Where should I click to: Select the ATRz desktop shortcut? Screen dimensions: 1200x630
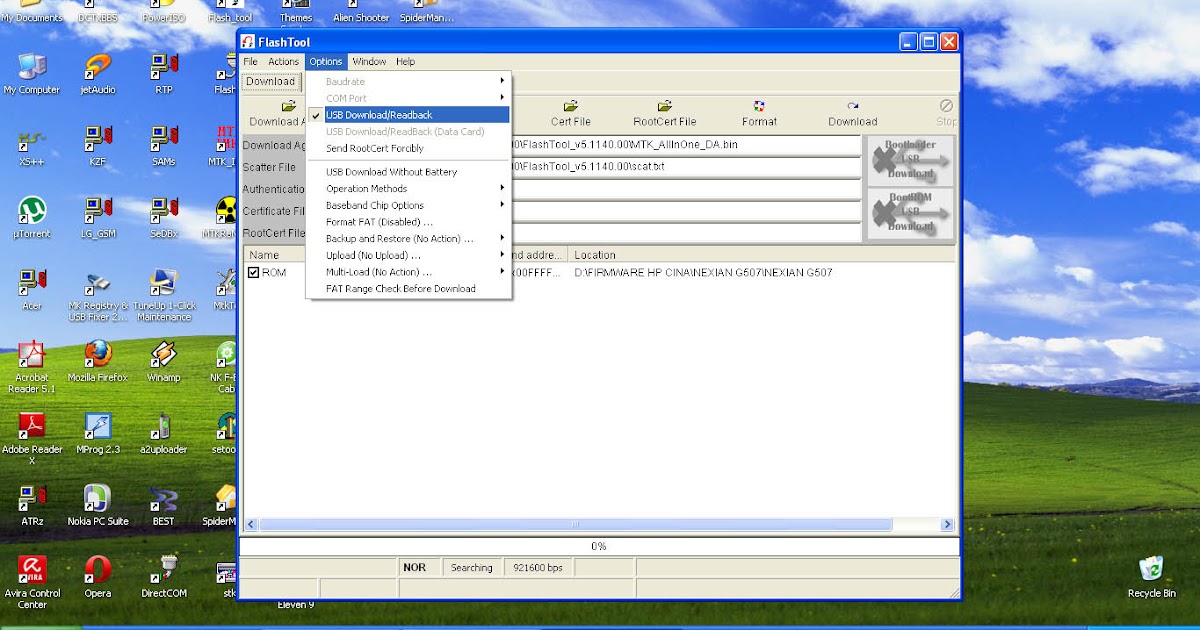click(32, 498)
